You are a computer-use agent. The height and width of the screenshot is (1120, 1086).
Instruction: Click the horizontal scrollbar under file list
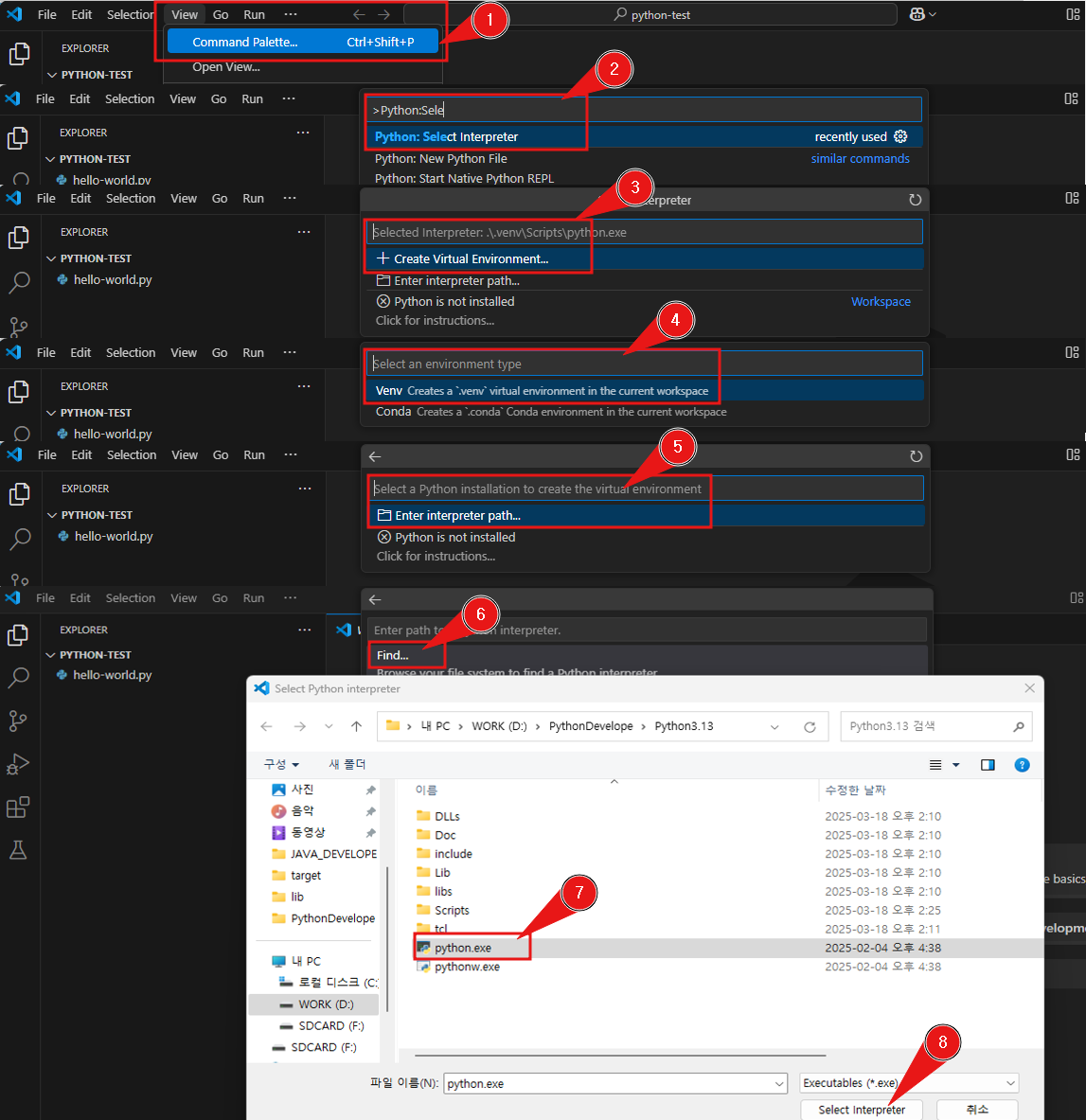[620, 1055]
